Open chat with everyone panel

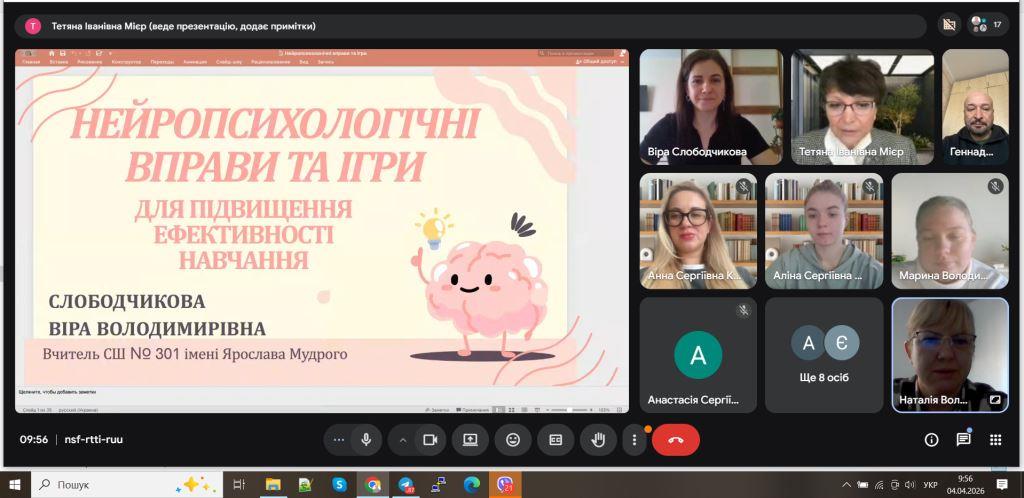click(x=963, y=440)
